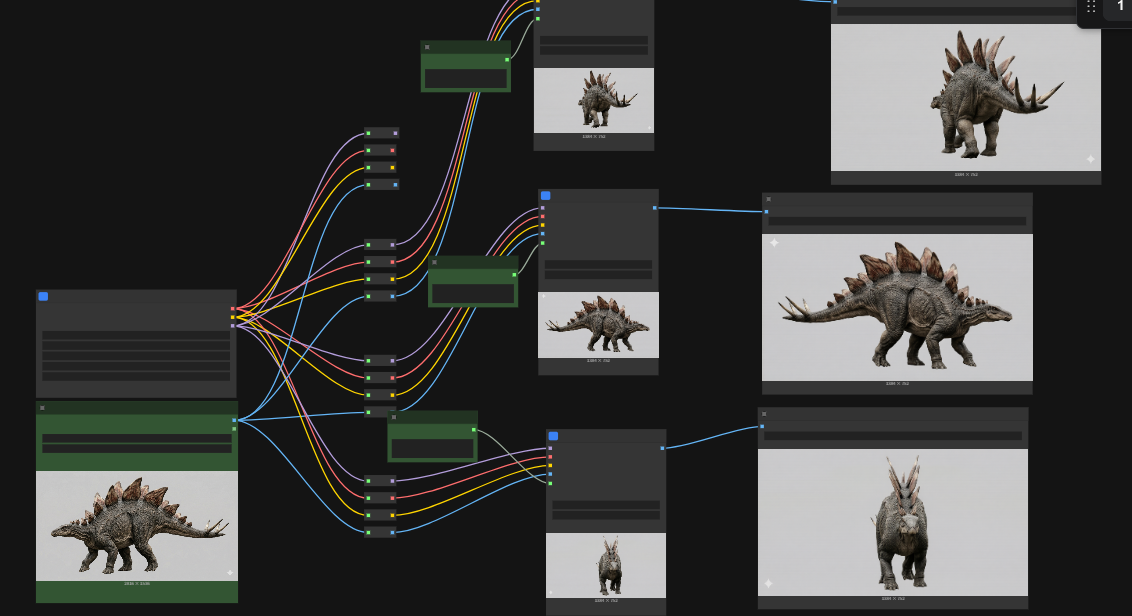Select the green output socket on the green source image node
The image size is (1132, 616).
[234, 429]
